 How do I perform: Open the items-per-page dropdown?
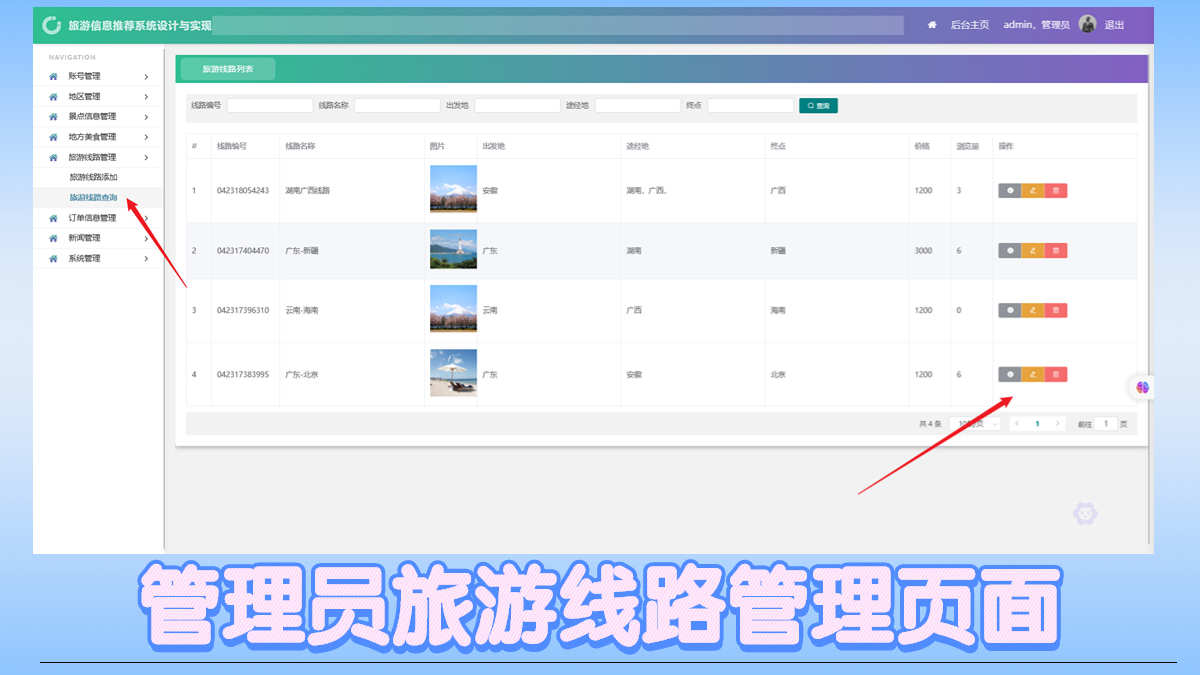(975, 424)
